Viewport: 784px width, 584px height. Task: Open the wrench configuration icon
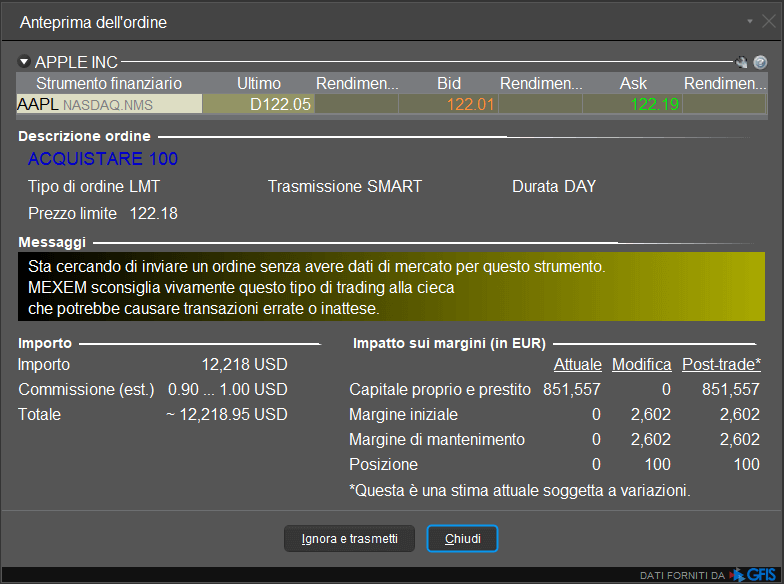[x=742, y=62]
